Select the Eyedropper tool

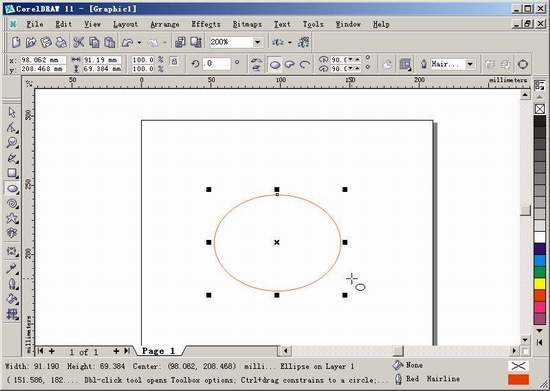tap(12, 269)
